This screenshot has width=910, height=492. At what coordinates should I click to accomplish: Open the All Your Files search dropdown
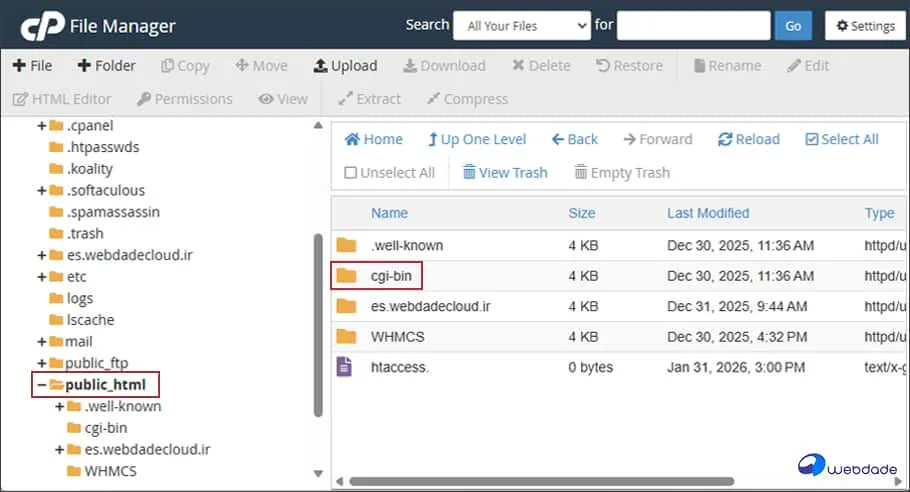click(x=521, y=26)
